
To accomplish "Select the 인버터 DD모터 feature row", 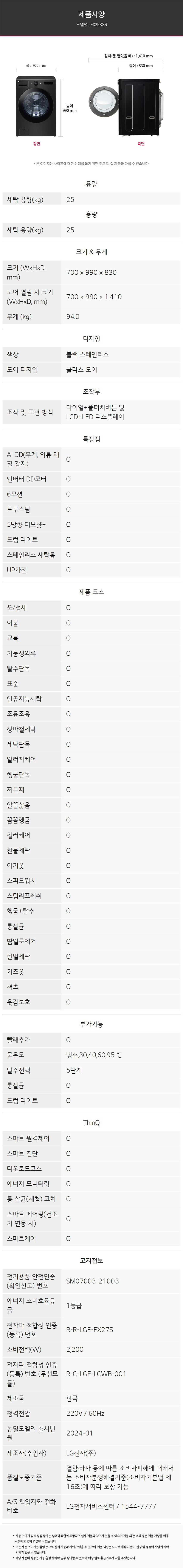I will pyautogui.click(x=91, y=479).
